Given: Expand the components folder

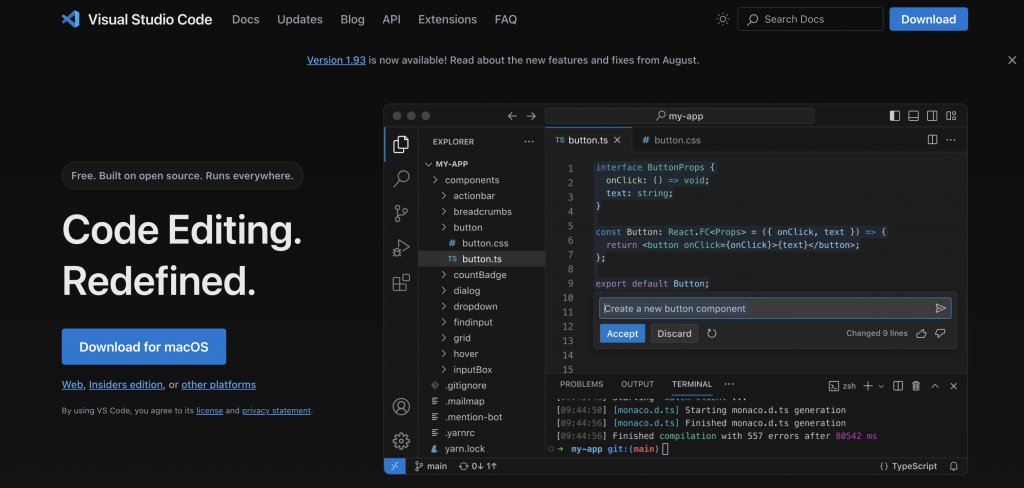Looking at the screenshot, I should pos(436,180).
